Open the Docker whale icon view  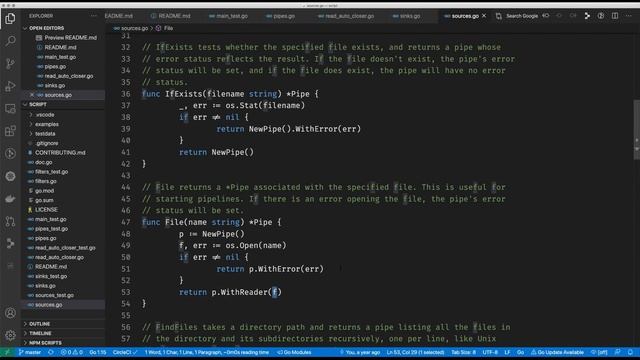(x=10, y=199)
